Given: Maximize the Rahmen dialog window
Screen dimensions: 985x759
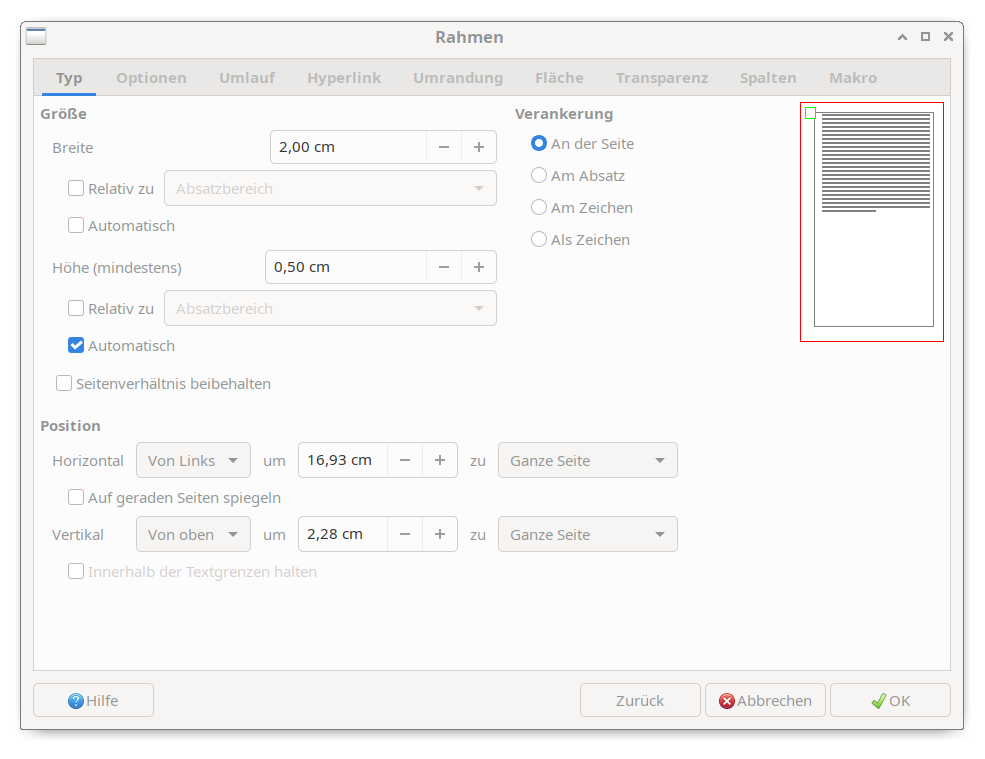Looking at the screenshot, I should (925, 37).
